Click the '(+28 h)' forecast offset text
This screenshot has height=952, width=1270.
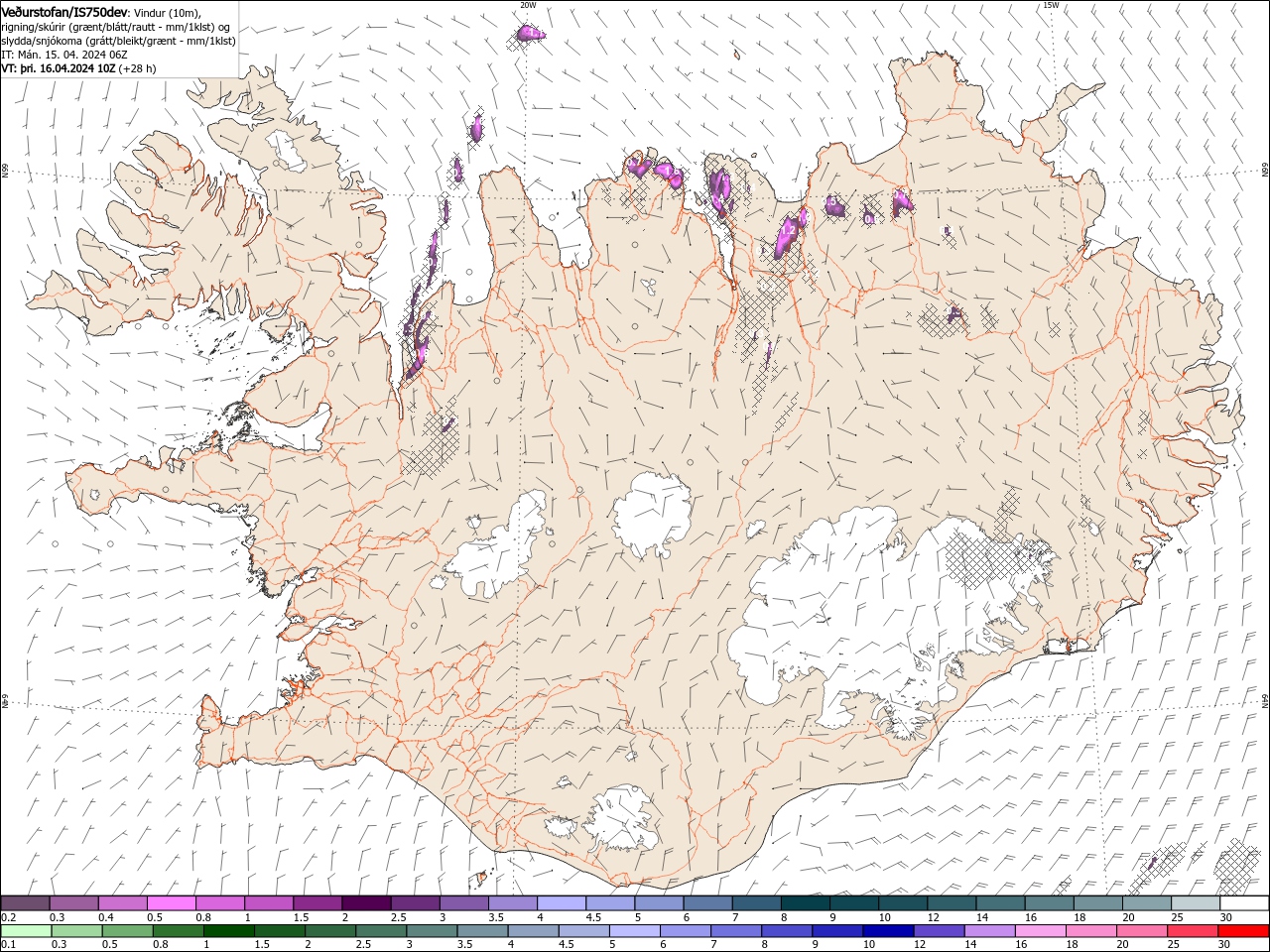tap(137, 68)
